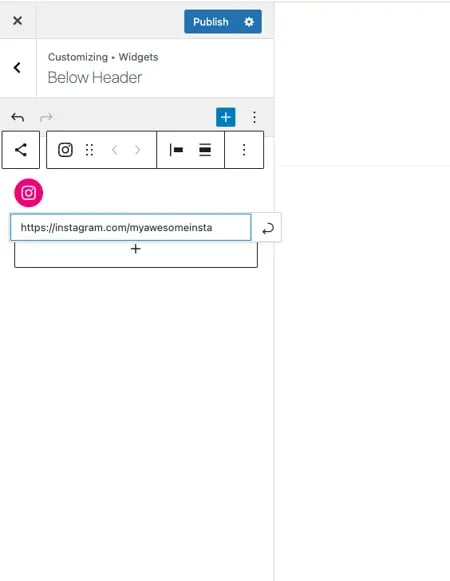Undo the last change

pos(18,117)
